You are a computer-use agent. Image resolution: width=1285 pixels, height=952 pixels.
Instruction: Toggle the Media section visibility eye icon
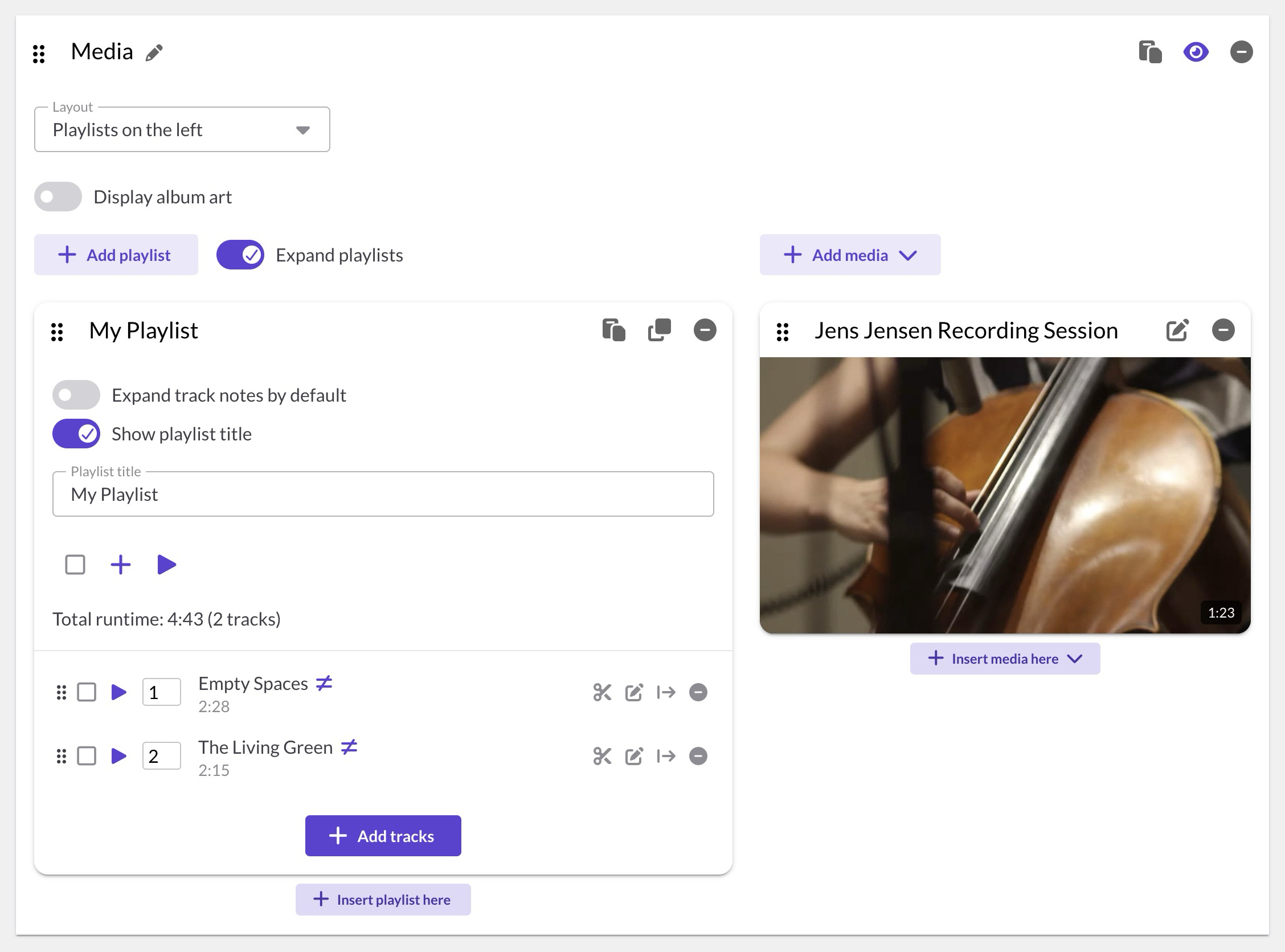[1195, 52]
